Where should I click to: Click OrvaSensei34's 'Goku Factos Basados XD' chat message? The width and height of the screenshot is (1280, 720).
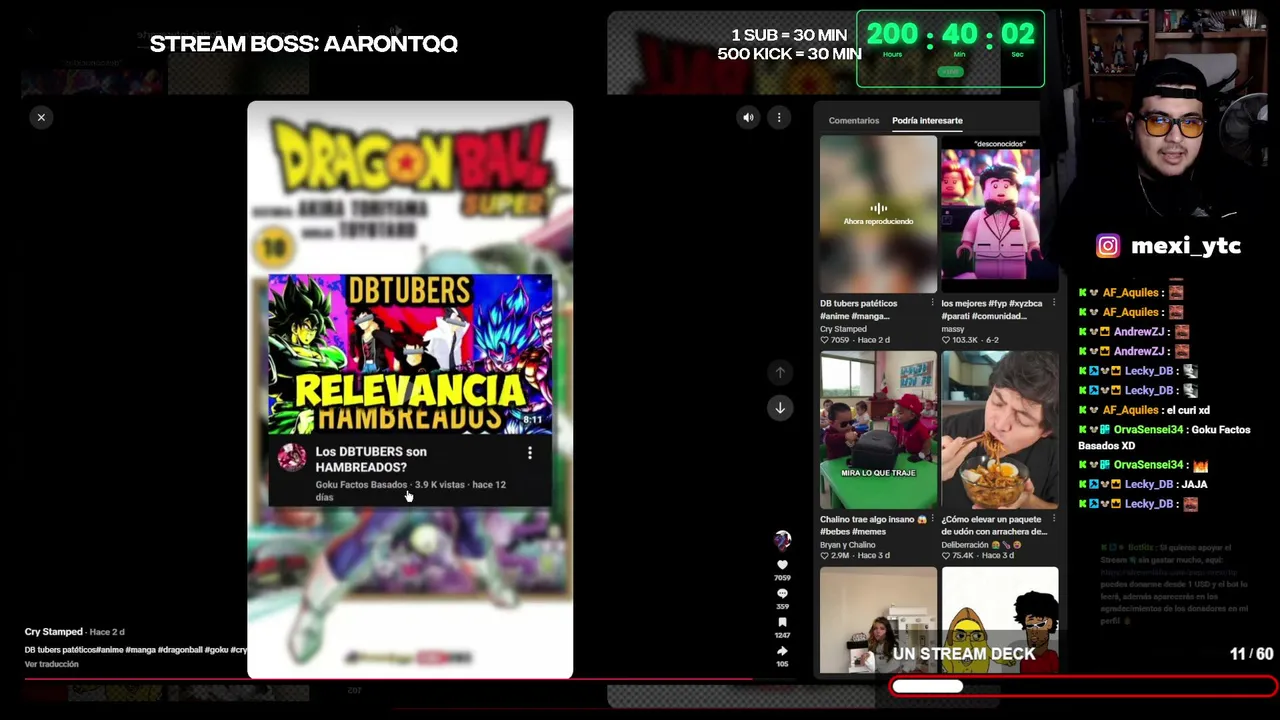[1164, 437]
